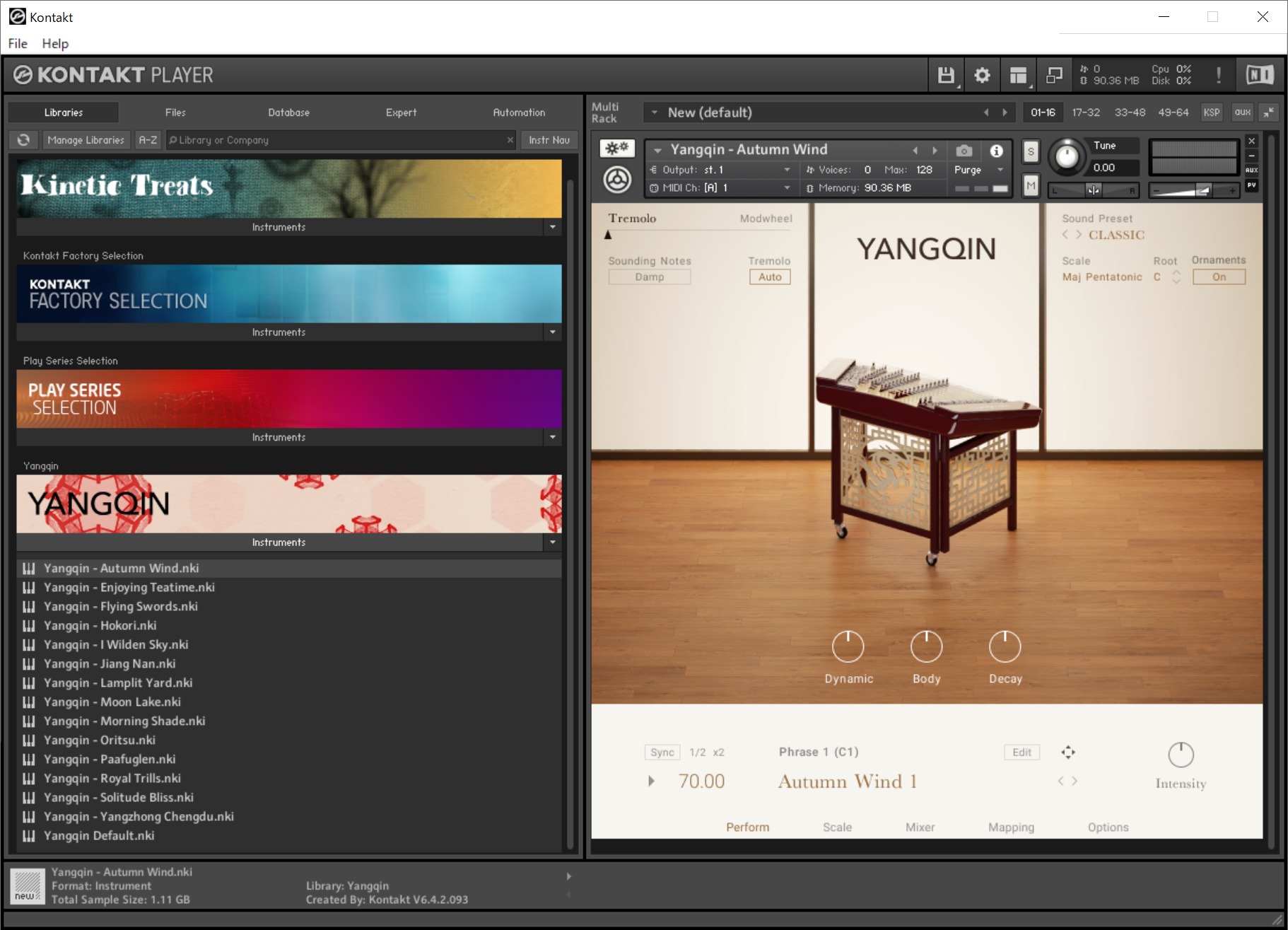1288x930 pixels.
Task: Click the NI logo icon
Action: [1260, 75]
